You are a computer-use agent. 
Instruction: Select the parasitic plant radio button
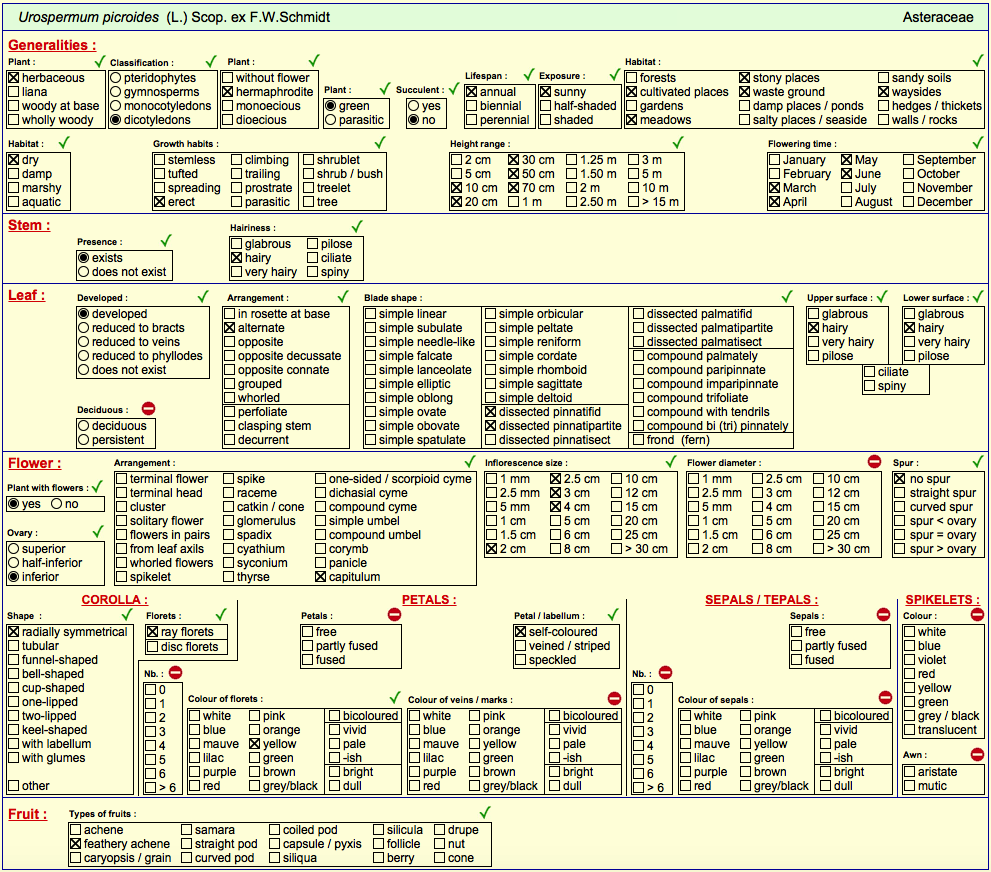(x=331, y=120)
